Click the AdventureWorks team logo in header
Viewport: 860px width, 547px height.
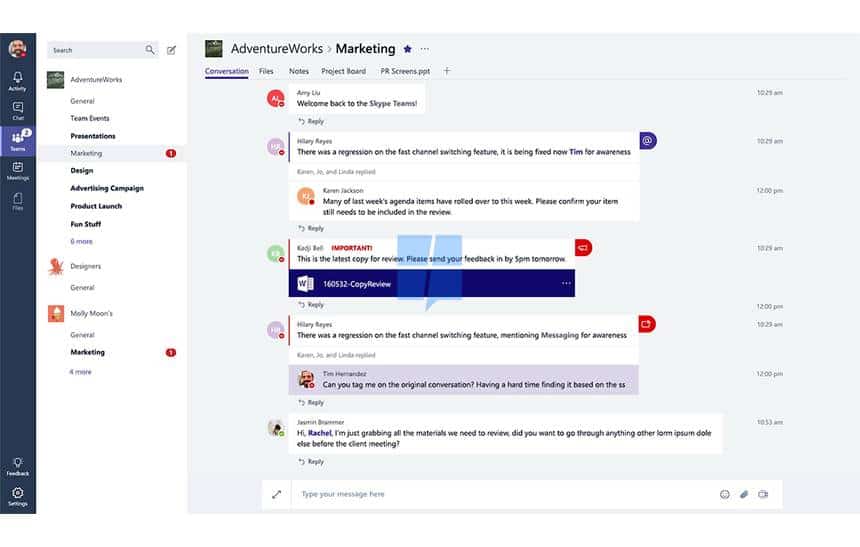tap(214, 49)
